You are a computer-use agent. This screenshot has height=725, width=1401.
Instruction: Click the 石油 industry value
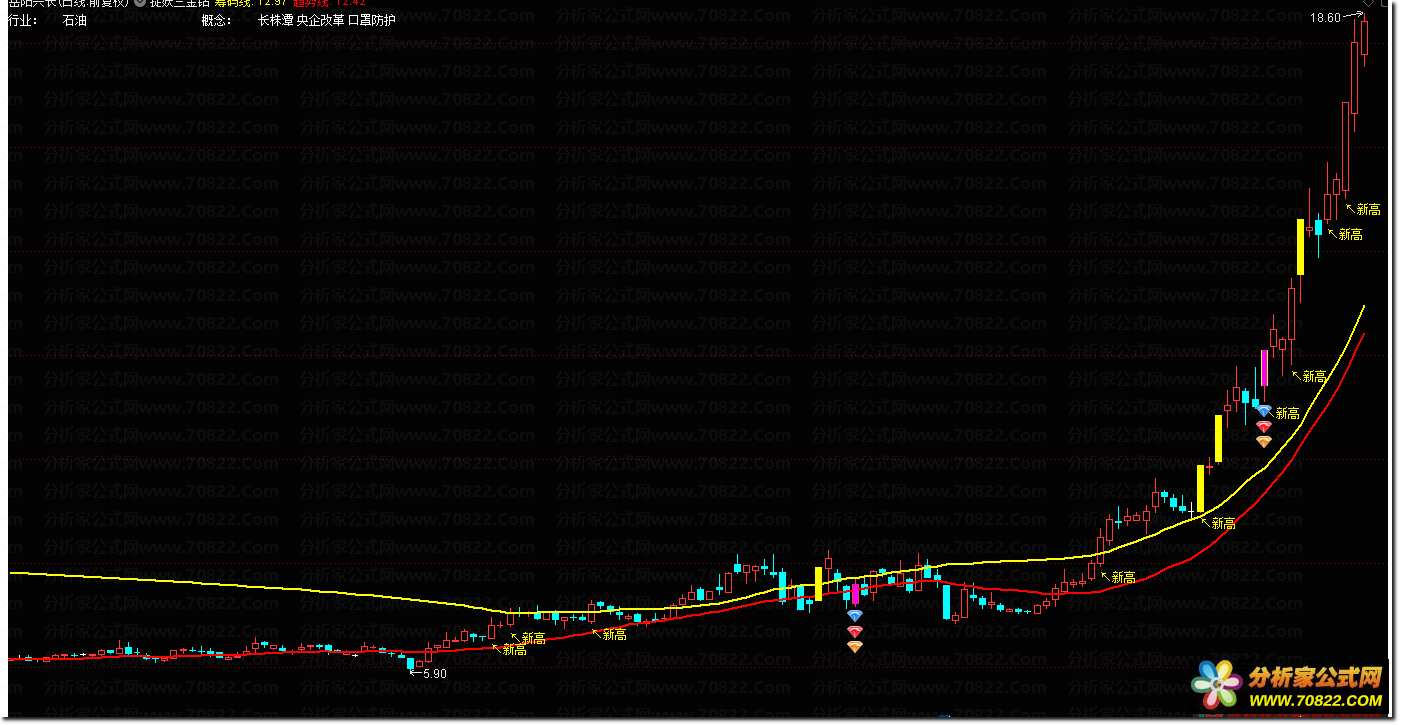[x=74, y=20]
